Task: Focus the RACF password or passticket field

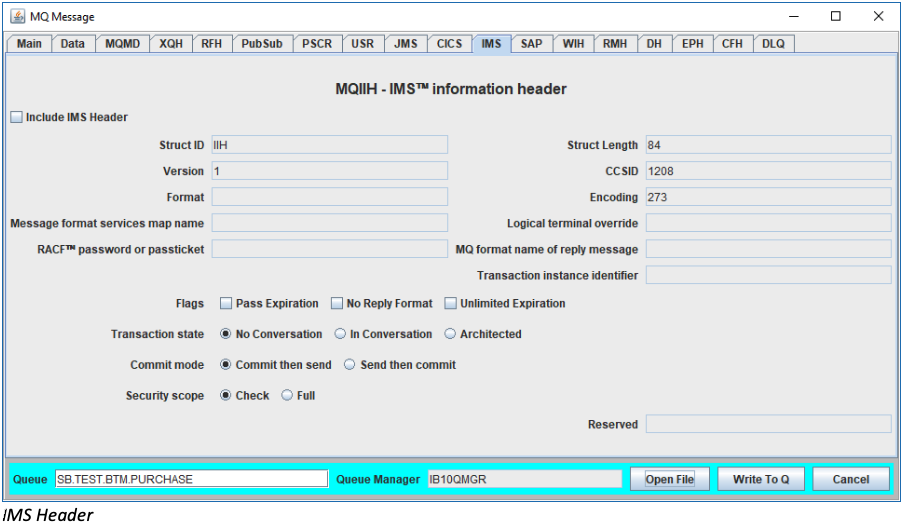Action: point(330,249)
